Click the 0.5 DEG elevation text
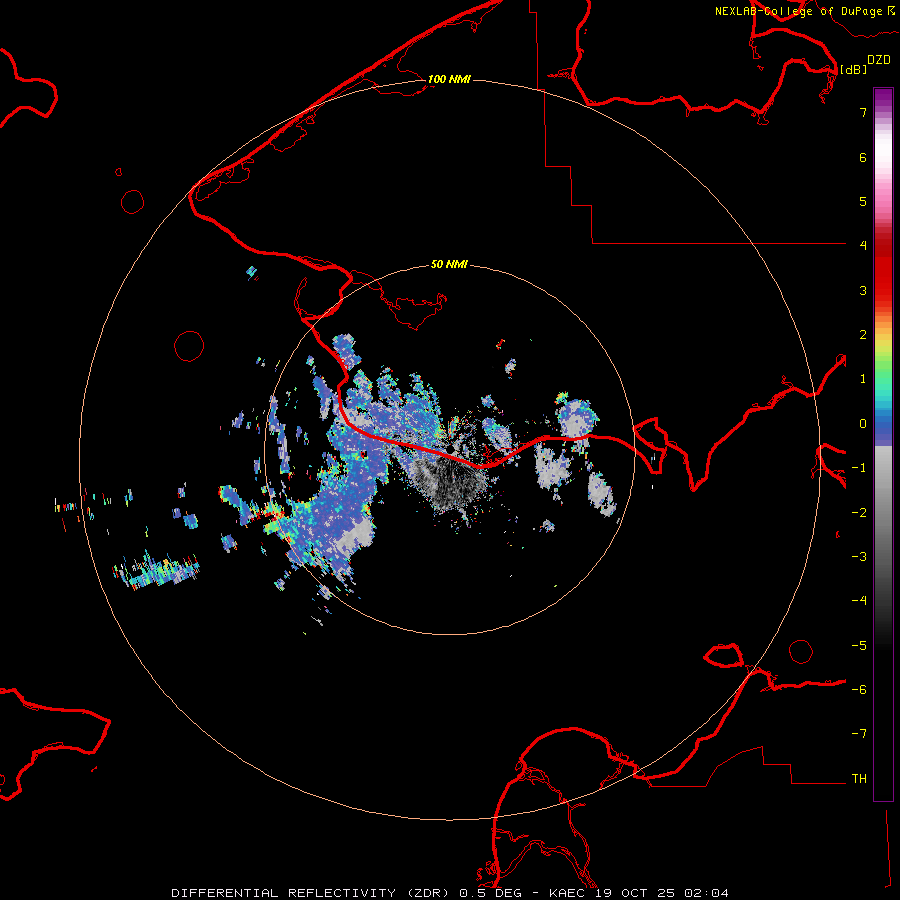This screenshot has width=900, height=900. (490, 893)
